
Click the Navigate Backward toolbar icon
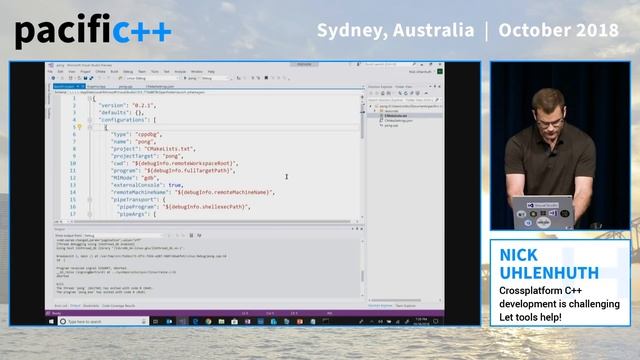[53, 78]
